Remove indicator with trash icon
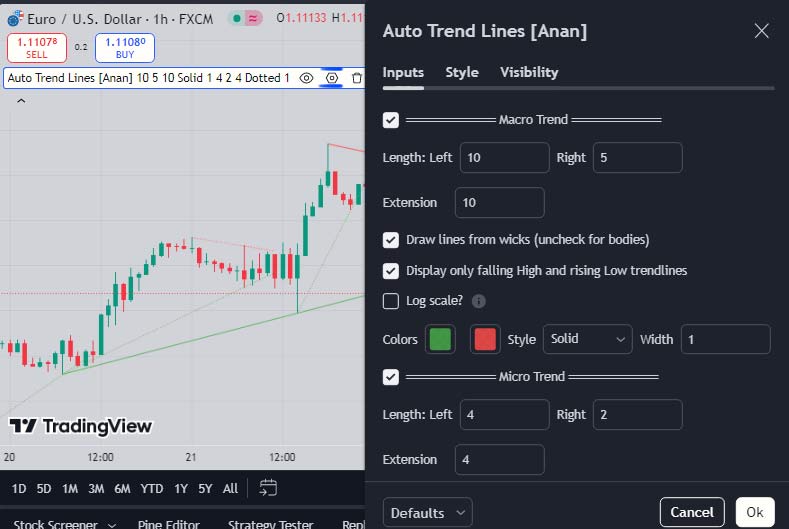789x529 pixels. coord(357,78)
